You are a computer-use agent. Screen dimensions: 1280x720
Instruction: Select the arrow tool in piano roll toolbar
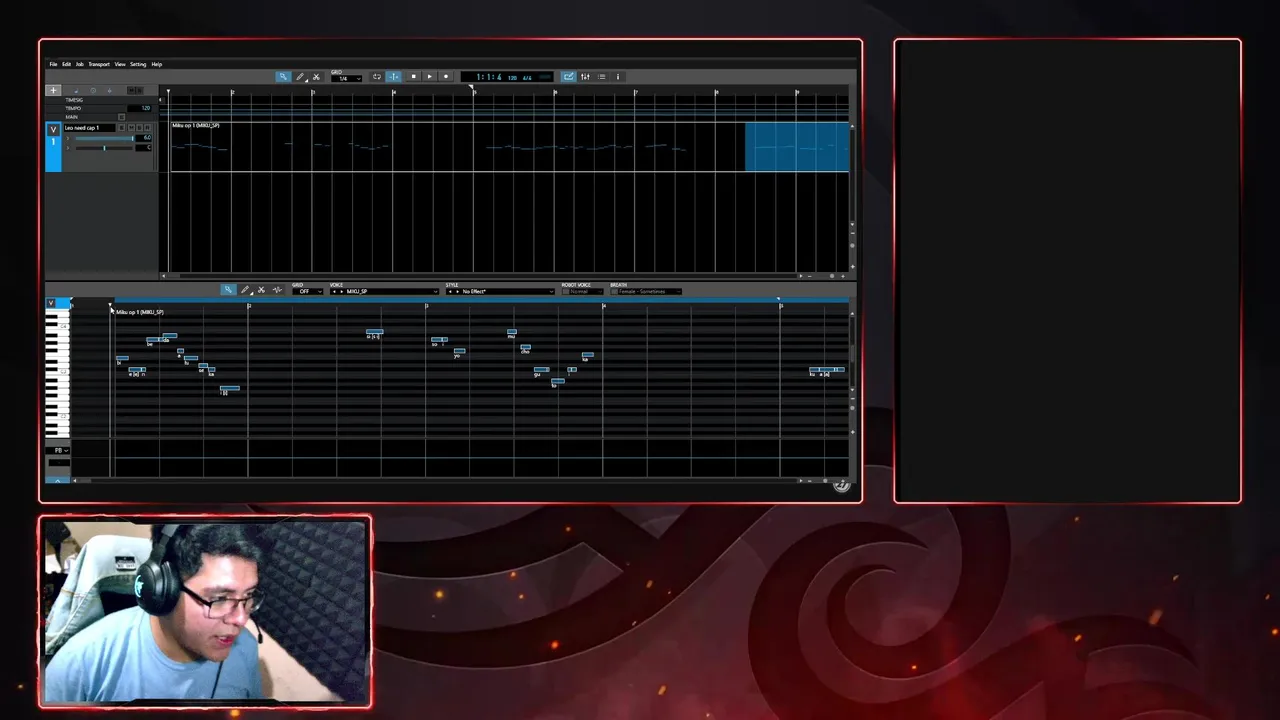click(228, 290)
